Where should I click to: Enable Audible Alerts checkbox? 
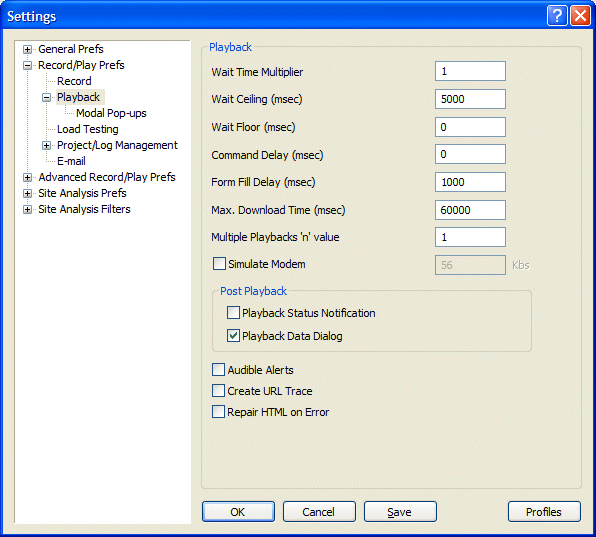[219, 370]
